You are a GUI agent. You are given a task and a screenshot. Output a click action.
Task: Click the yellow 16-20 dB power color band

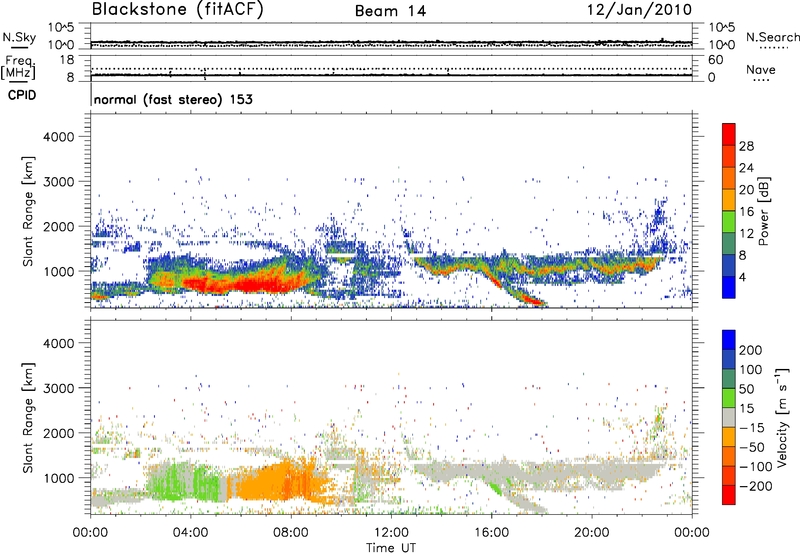coord(729,199)
